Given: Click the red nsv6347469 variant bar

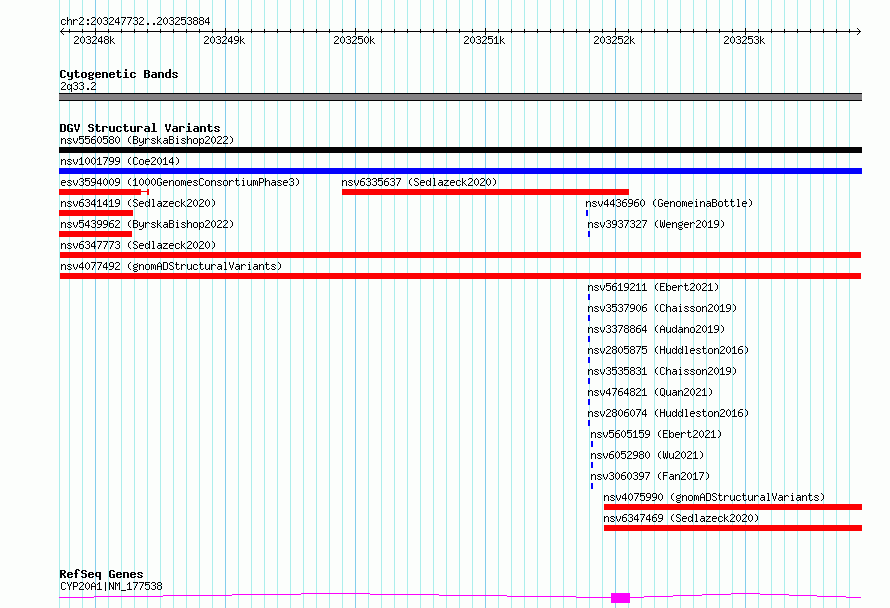Looking at the screenshot, I should pyautogui.click(x=733, y=528).
